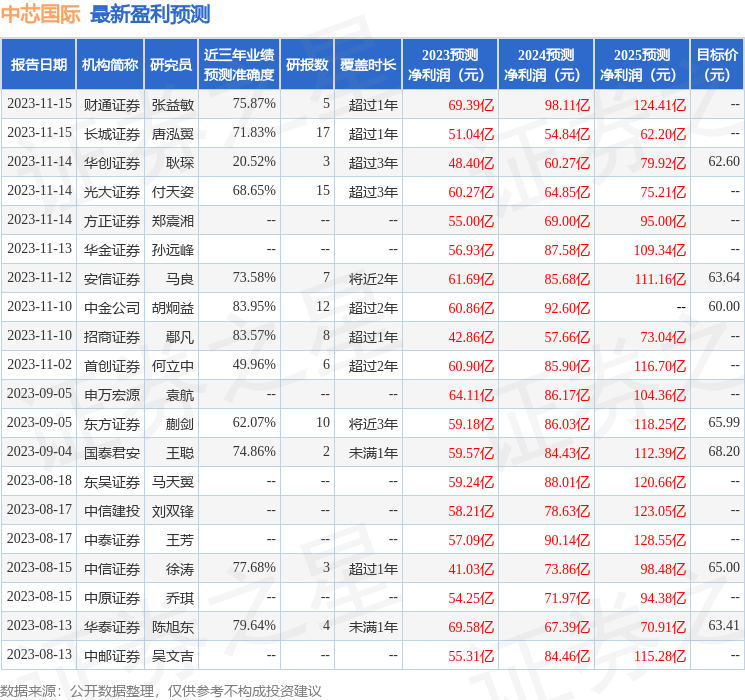Click 2025 forecast value 124.41亿
The height and width of the screenshot is (700, 745).
point(659,105)
